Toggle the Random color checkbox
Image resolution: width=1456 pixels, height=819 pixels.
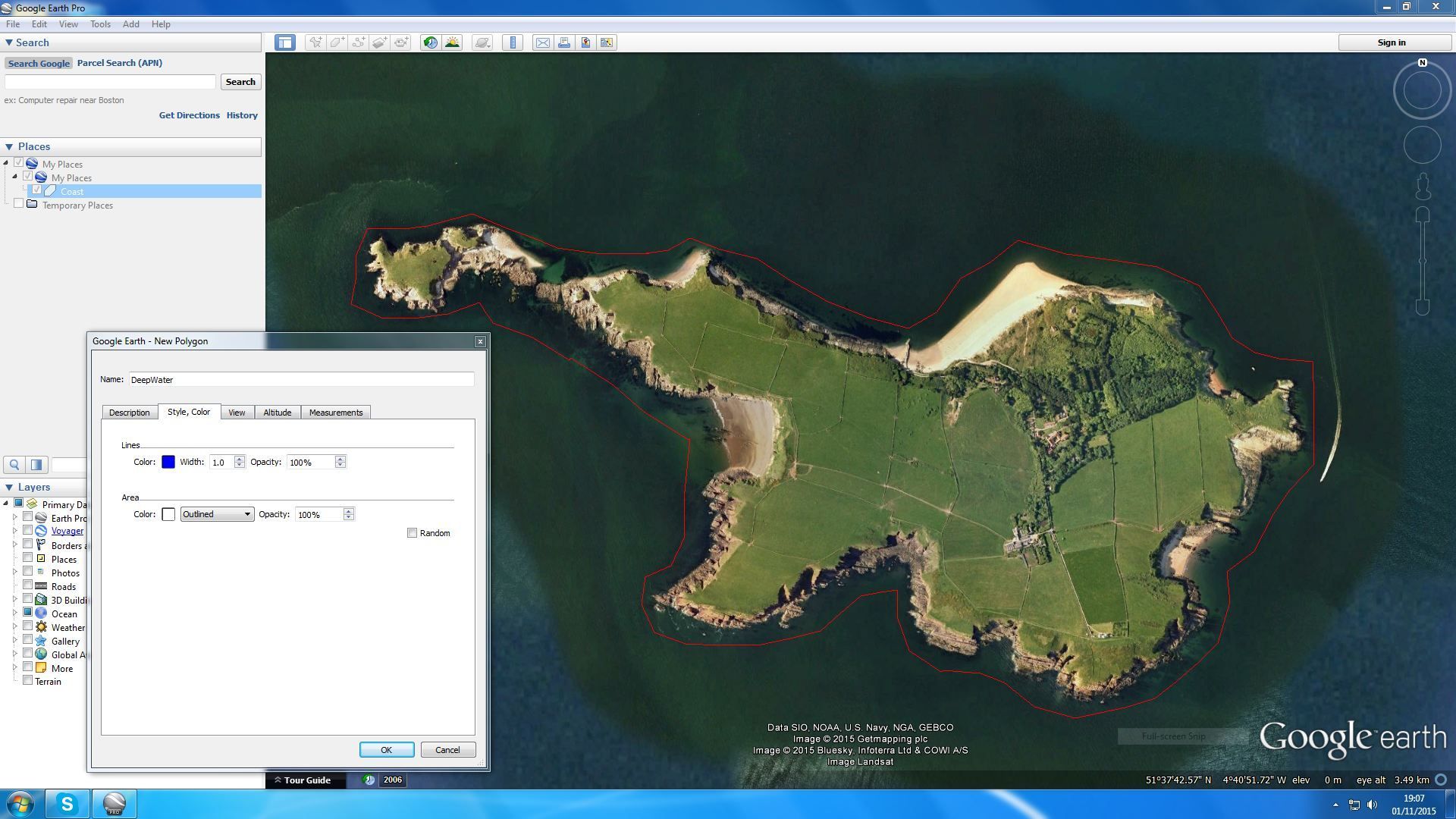[x=412, y=533]
